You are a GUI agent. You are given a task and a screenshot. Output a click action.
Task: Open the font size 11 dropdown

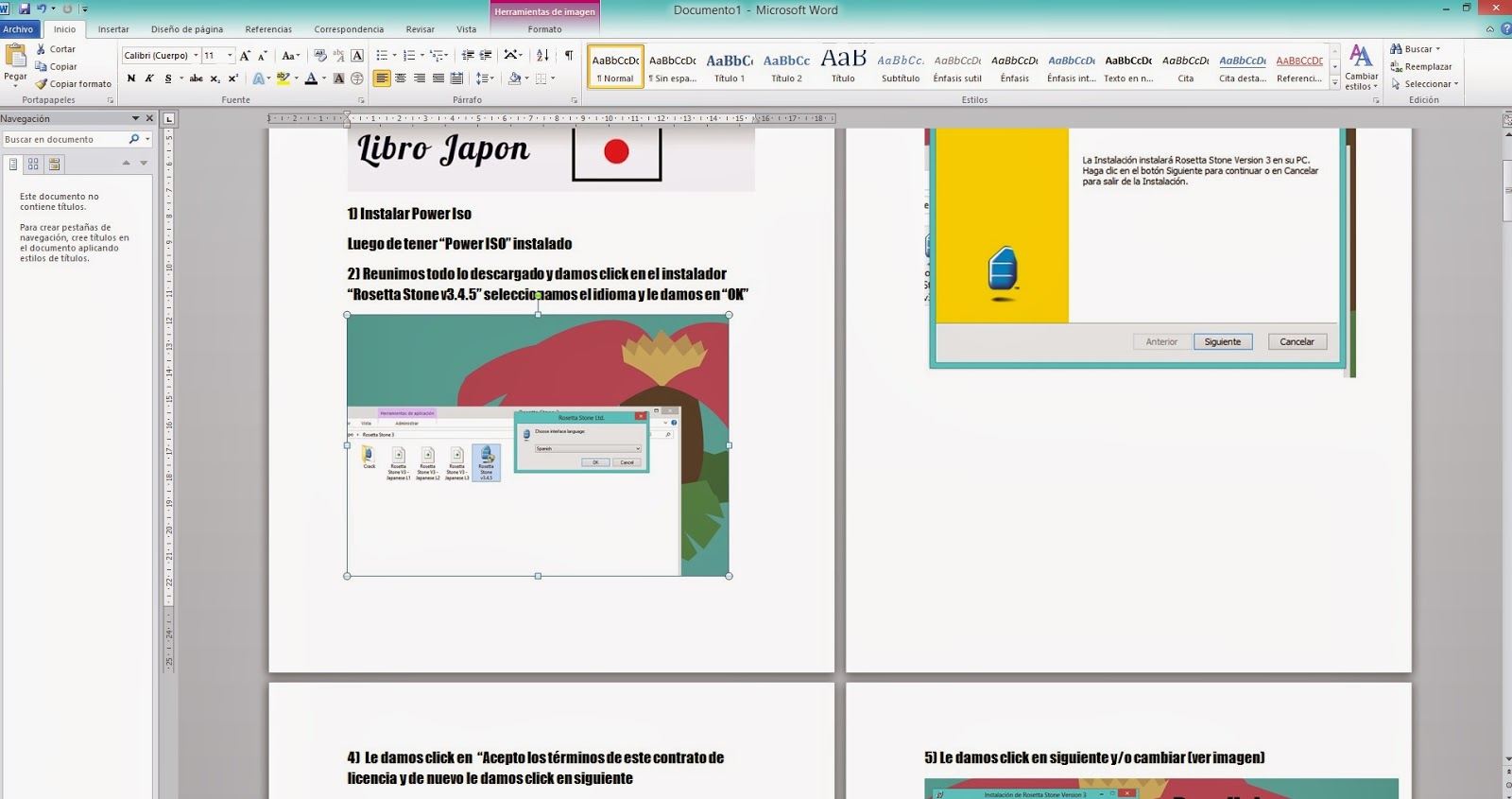pos(230,56)
